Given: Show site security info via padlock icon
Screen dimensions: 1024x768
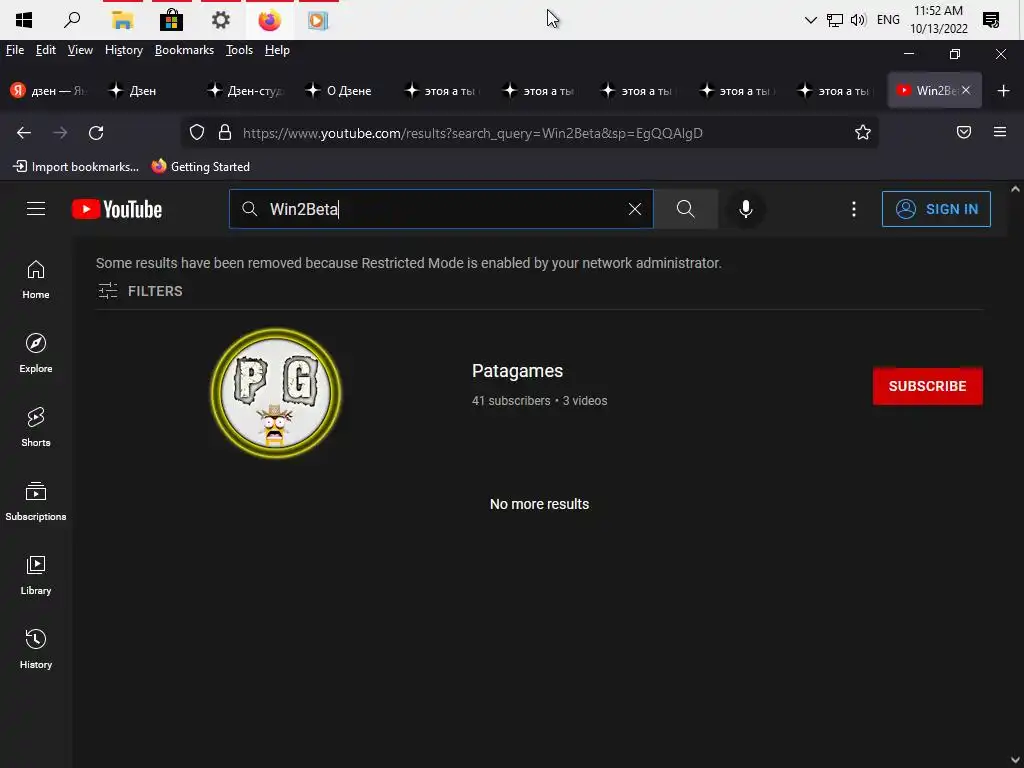Looking at the screenshot, I should point(225,133).
